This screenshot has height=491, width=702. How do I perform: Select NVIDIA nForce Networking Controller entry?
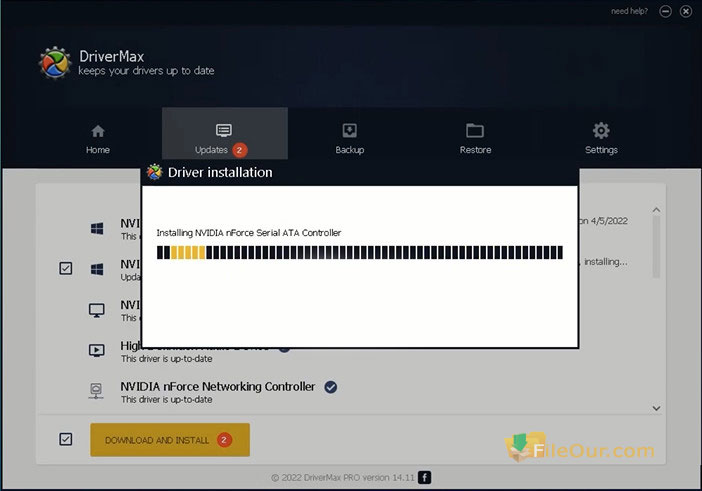tap(218, 387)
